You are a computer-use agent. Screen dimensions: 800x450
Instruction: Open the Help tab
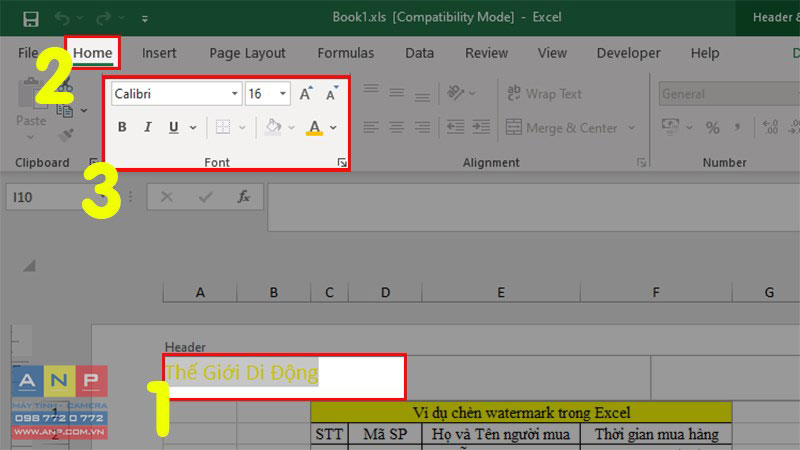[x=705, y=53]
